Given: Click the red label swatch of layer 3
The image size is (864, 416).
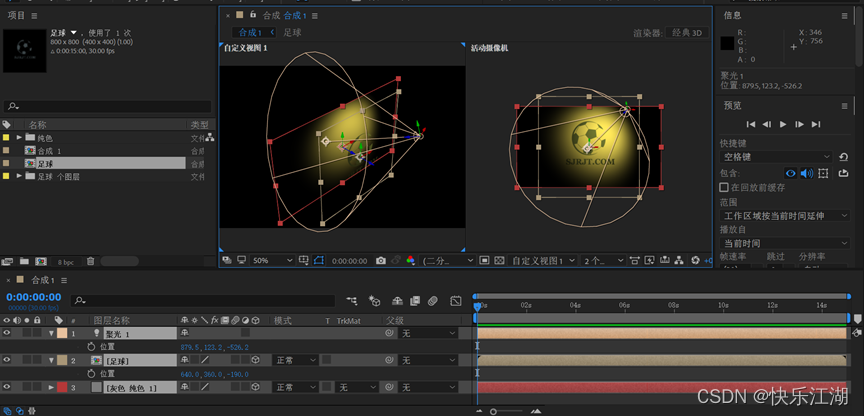Looking at the screenshot, I should click(x=62, y=387).
